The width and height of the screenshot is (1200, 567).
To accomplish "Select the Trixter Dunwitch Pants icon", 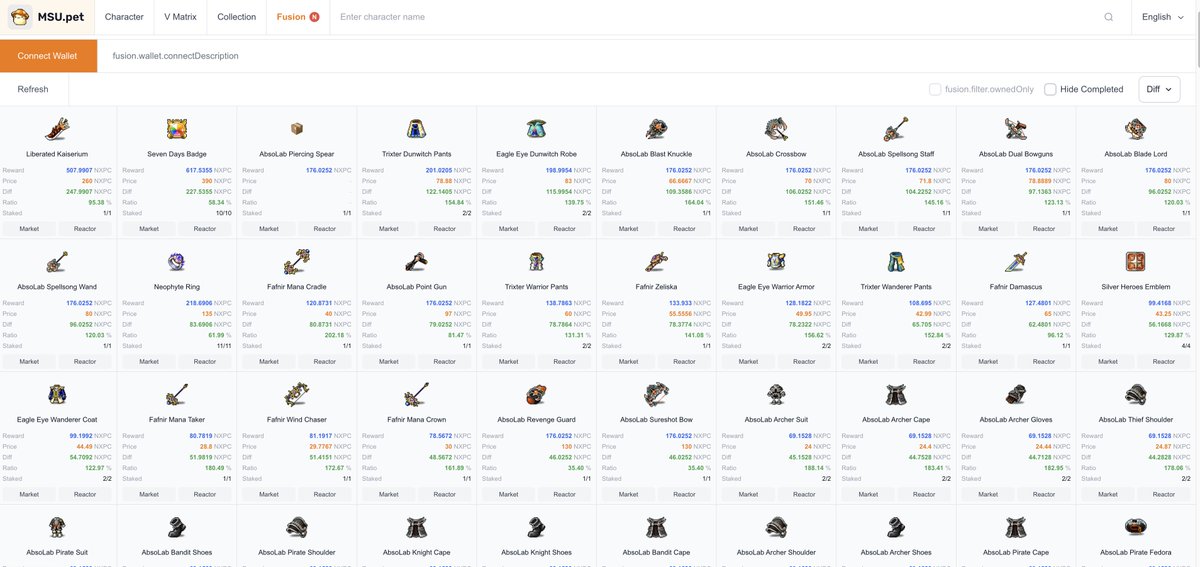I will (417, 129).
